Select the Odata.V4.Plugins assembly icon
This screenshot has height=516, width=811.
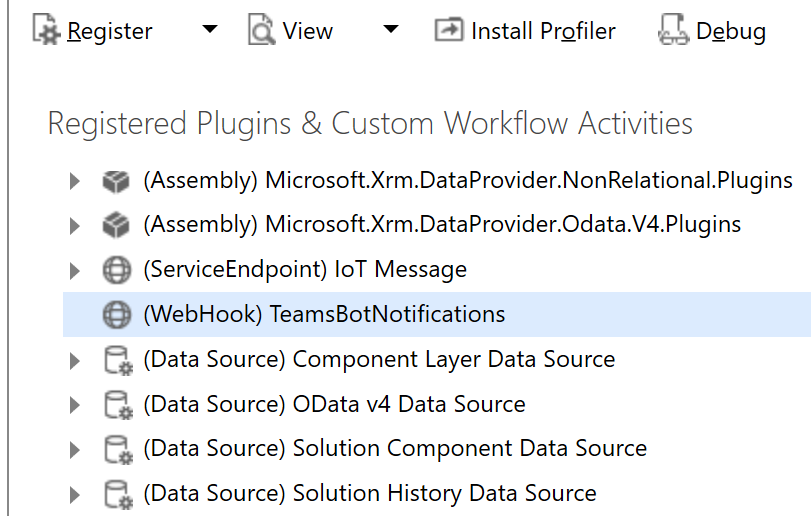pos(117,226)
